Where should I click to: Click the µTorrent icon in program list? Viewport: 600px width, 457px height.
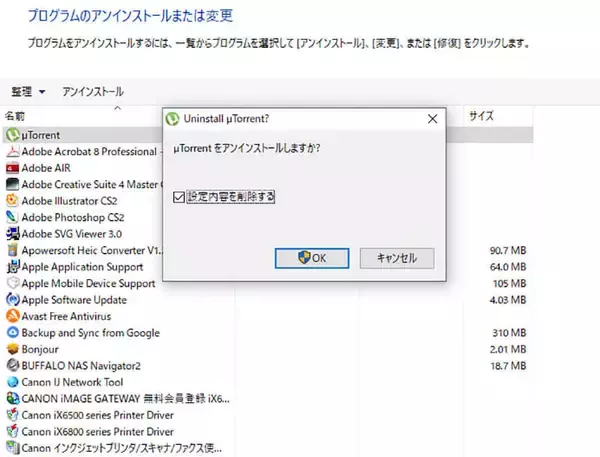[x=12, y=134]
